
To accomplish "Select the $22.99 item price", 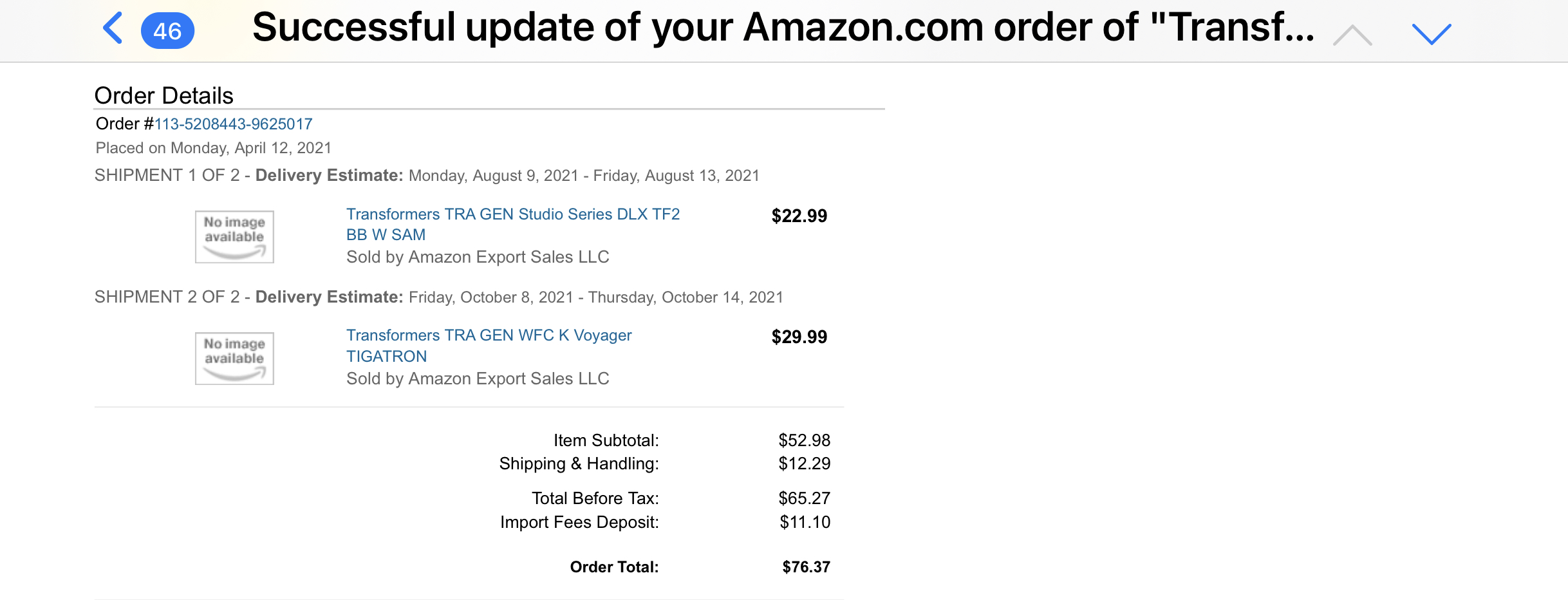I will pyautogui.click(x=799, y=216).
